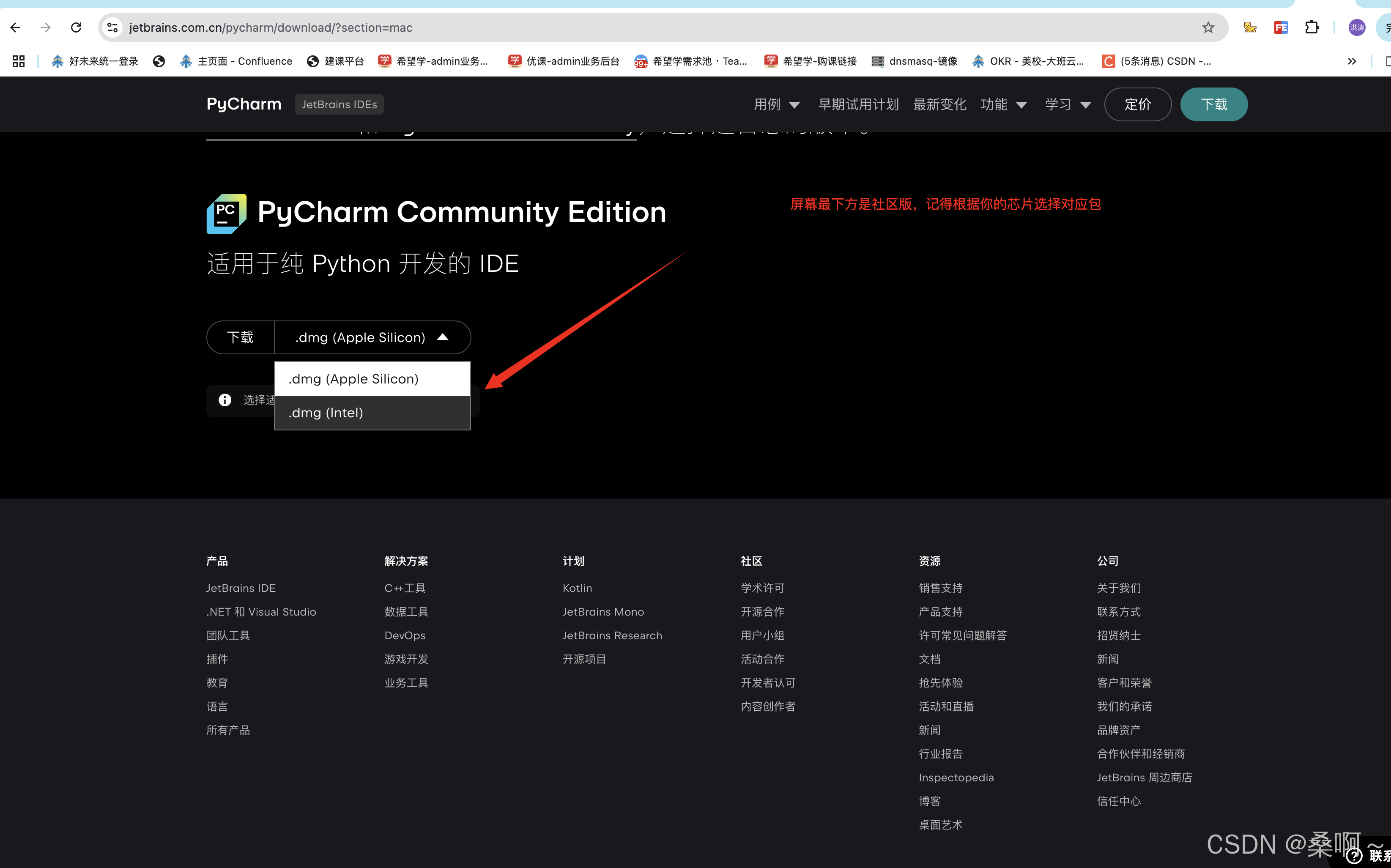Open 许可常见问题解答 footer link
The width and height of the screenshot is (1391, 868).
(962, 635)
